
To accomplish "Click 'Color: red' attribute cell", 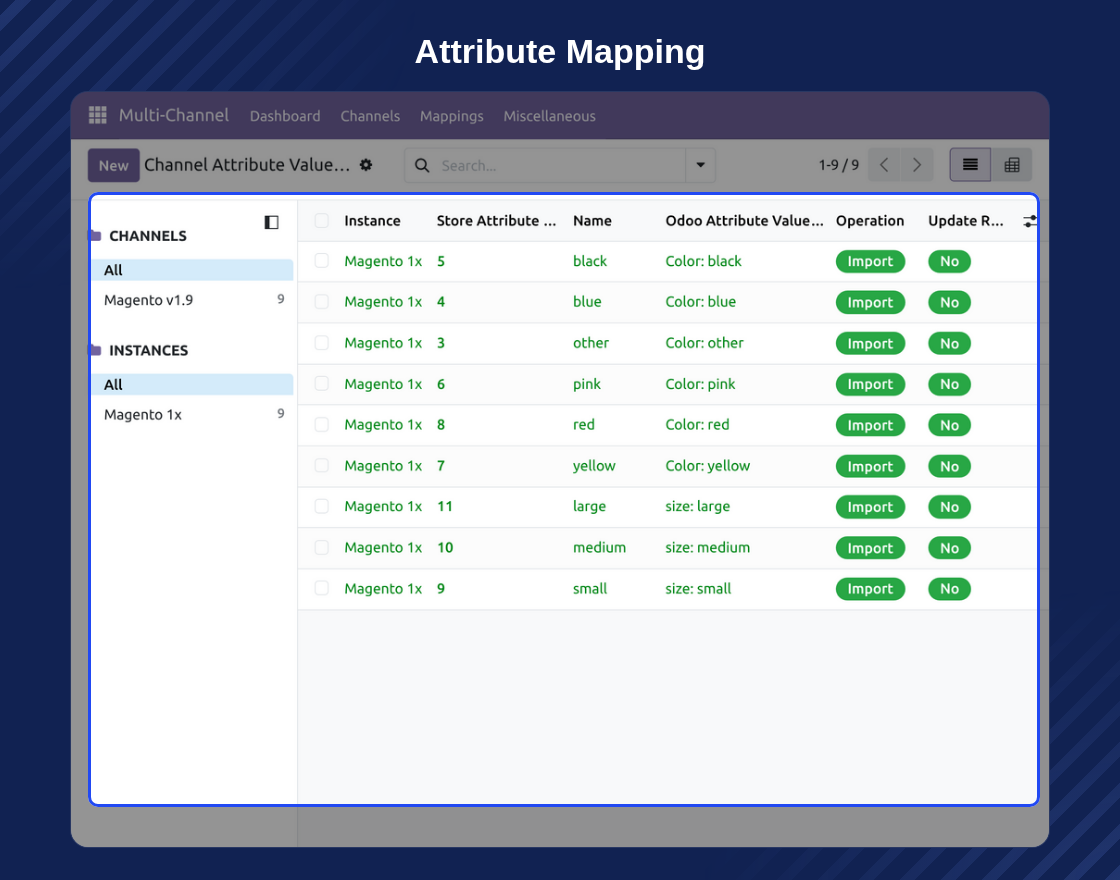I will click(x=697, y=424).
